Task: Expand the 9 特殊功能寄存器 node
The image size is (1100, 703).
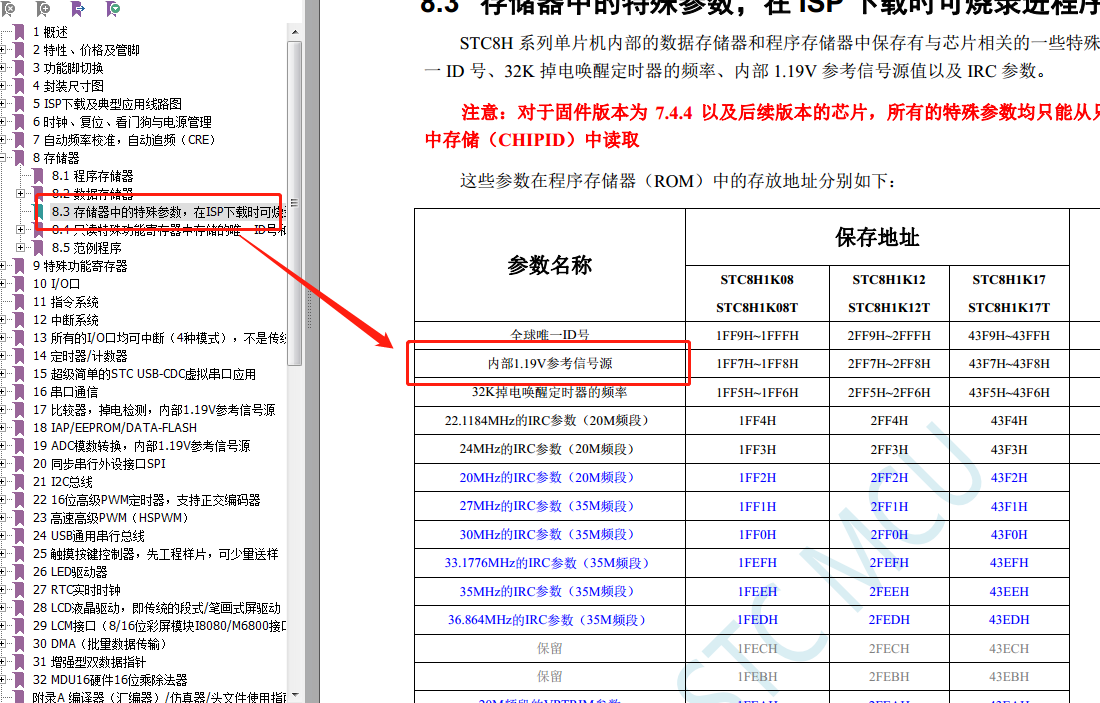Action: pos(3,266)
